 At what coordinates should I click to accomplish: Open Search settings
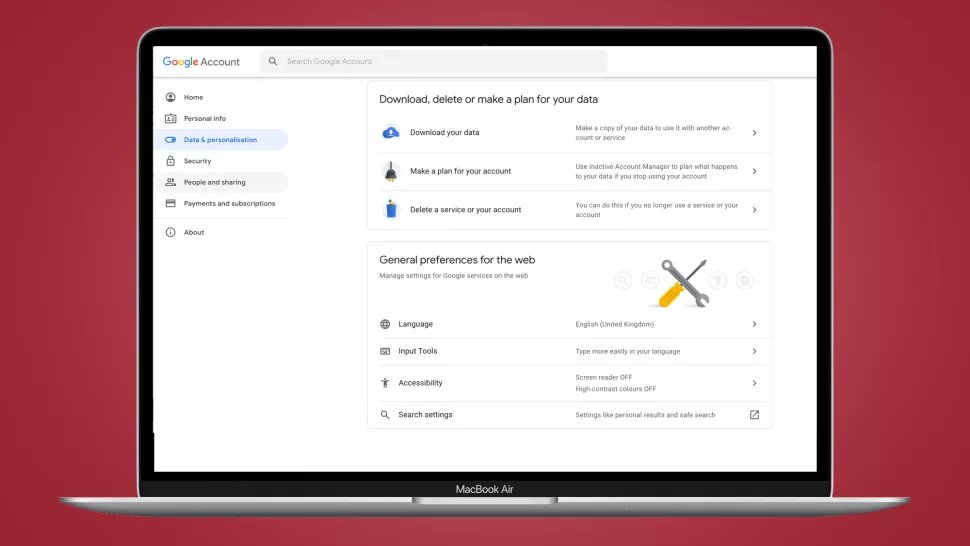coord(570,415)
